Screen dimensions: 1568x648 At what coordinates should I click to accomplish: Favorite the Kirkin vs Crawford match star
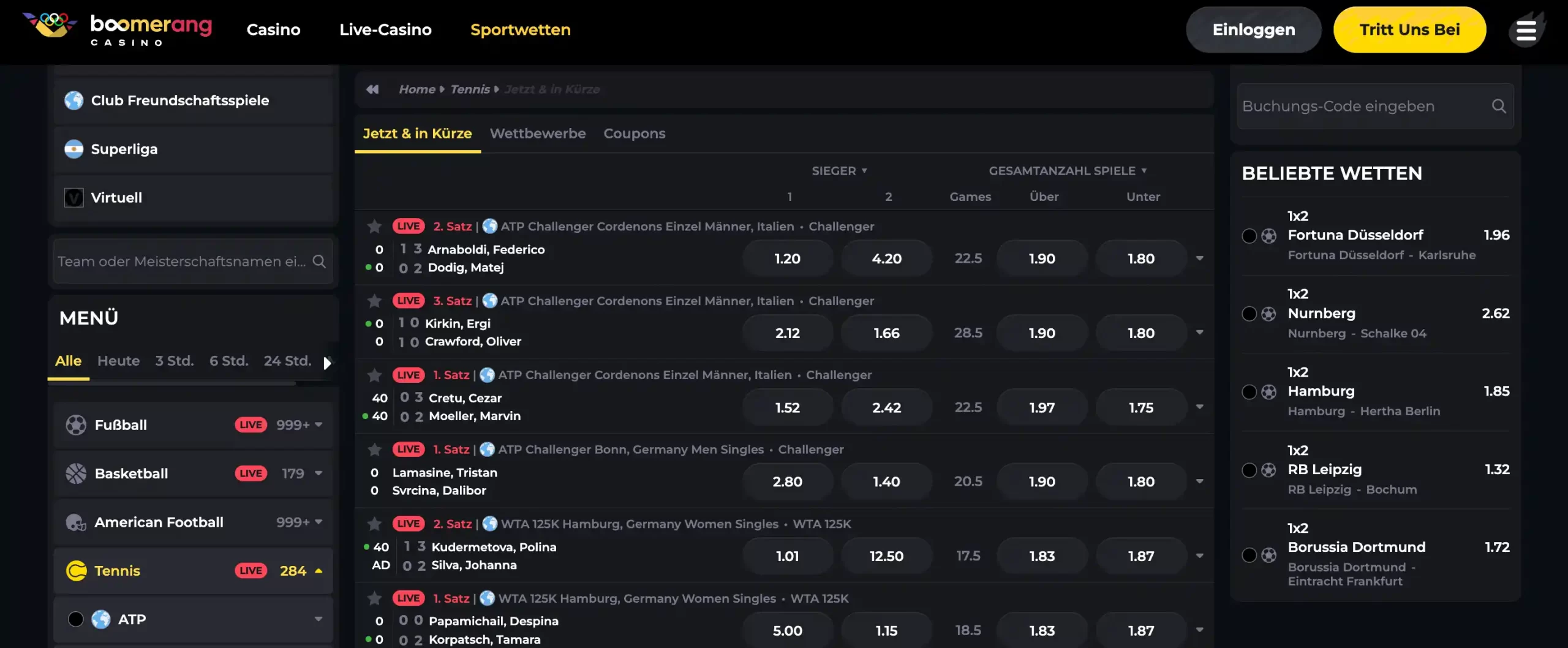point(374,301)
